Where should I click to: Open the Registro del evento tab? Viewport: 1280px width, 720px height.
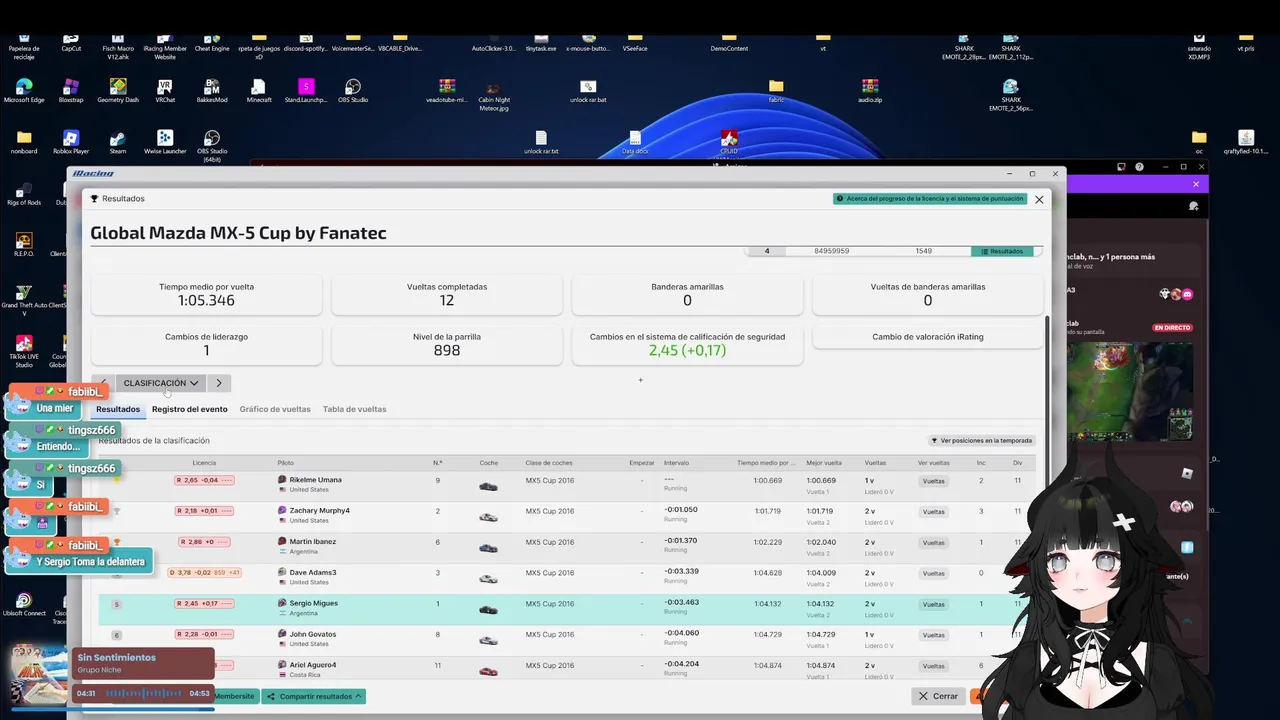190,409
